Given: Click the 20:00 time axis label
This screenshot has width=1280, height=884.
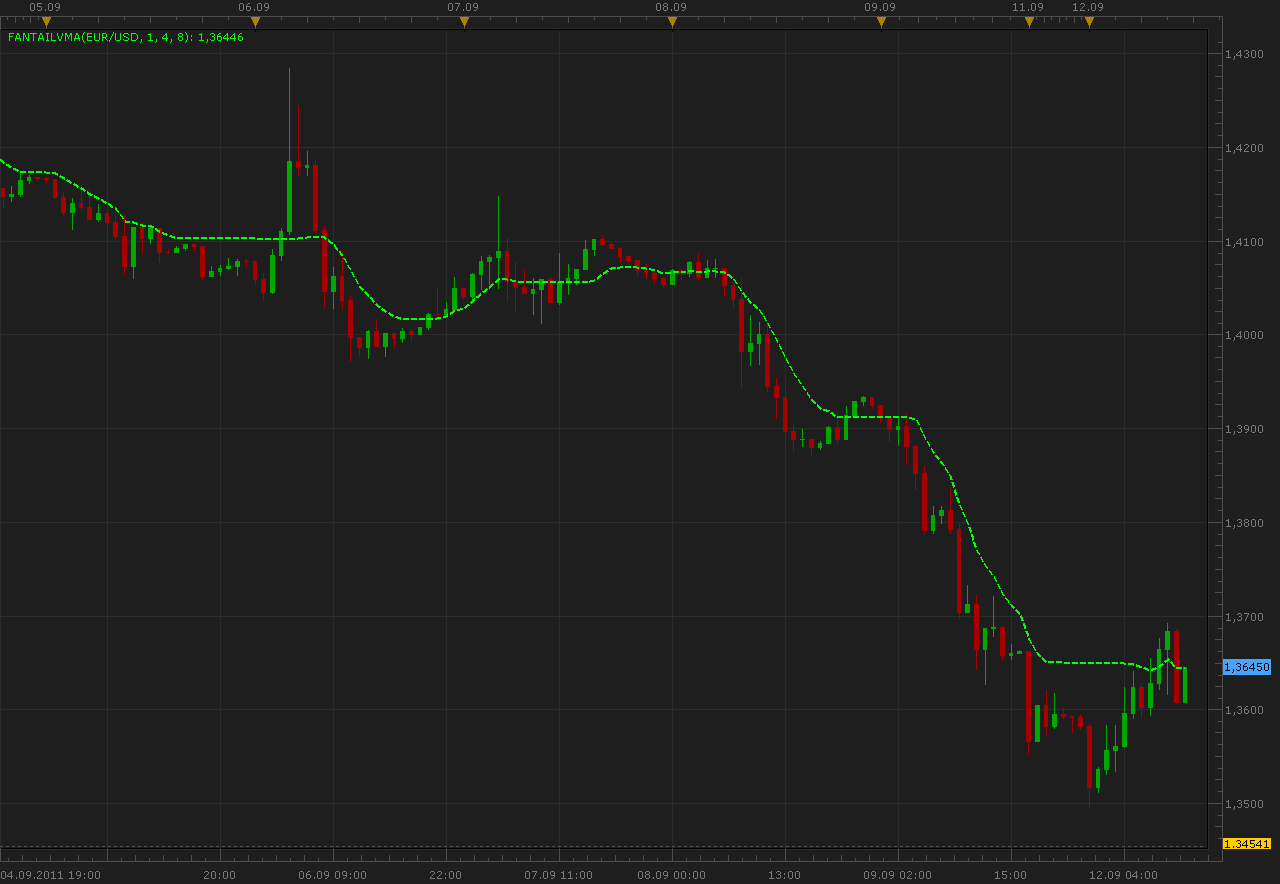Looking at the screenshot, I should point(219,875).
